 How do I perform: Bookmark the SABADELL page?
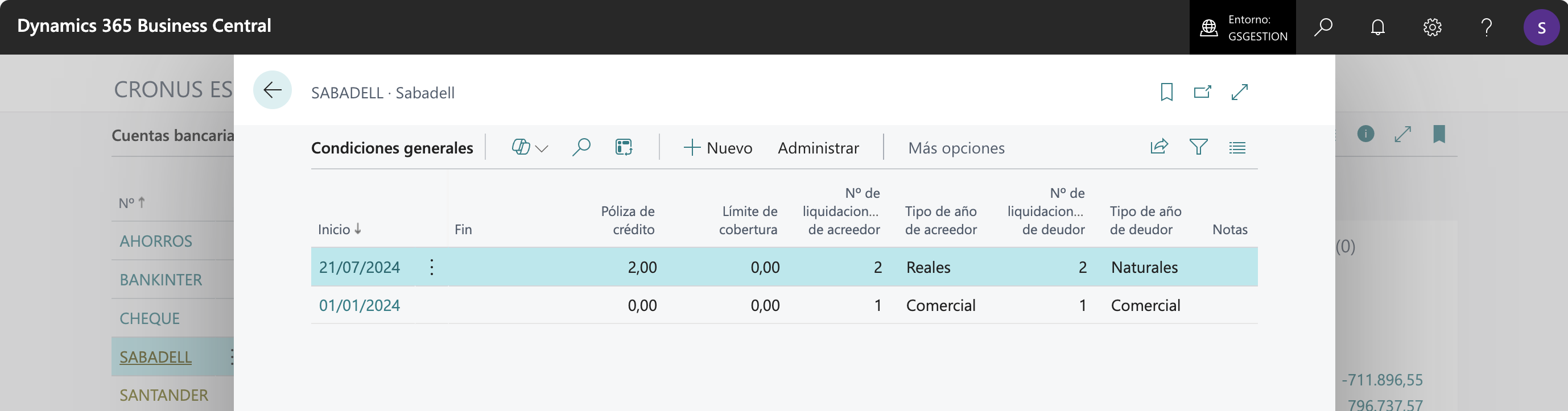point(1166,92)
